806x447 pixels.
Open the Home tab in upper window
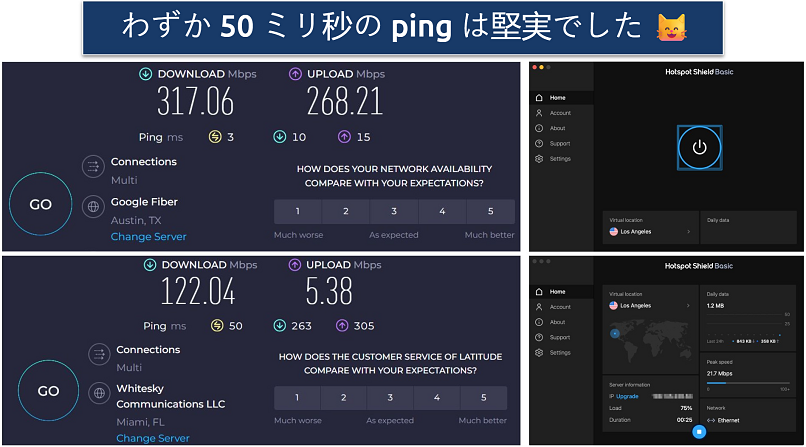[557, 98]
